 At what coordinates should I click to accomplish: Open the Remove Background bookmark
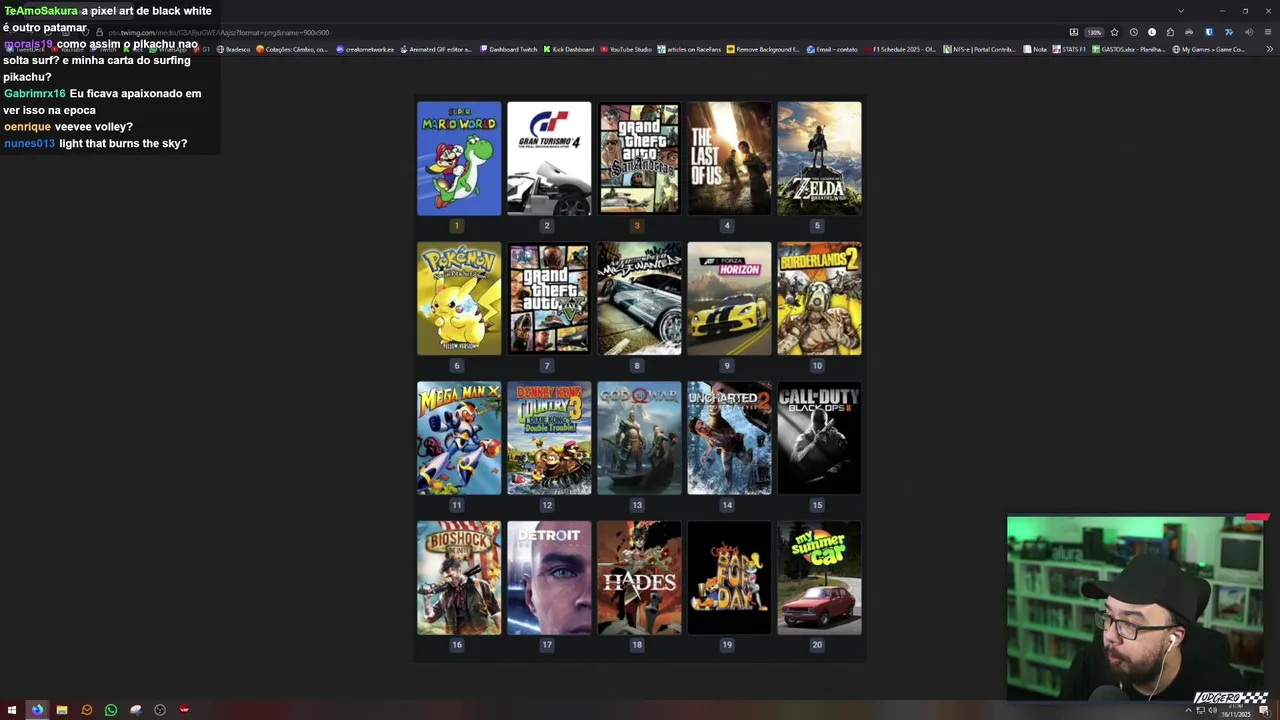tap(763, 49)
